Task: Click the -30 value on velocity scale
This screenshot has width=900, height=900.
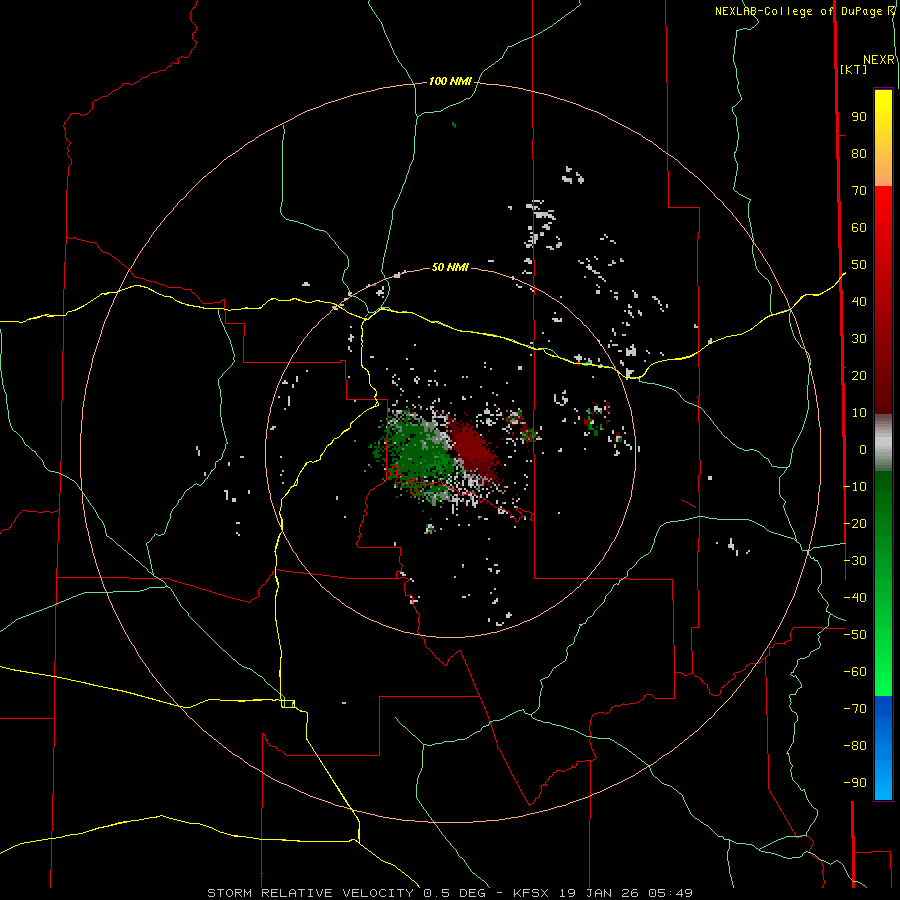Action: [855, 561]
